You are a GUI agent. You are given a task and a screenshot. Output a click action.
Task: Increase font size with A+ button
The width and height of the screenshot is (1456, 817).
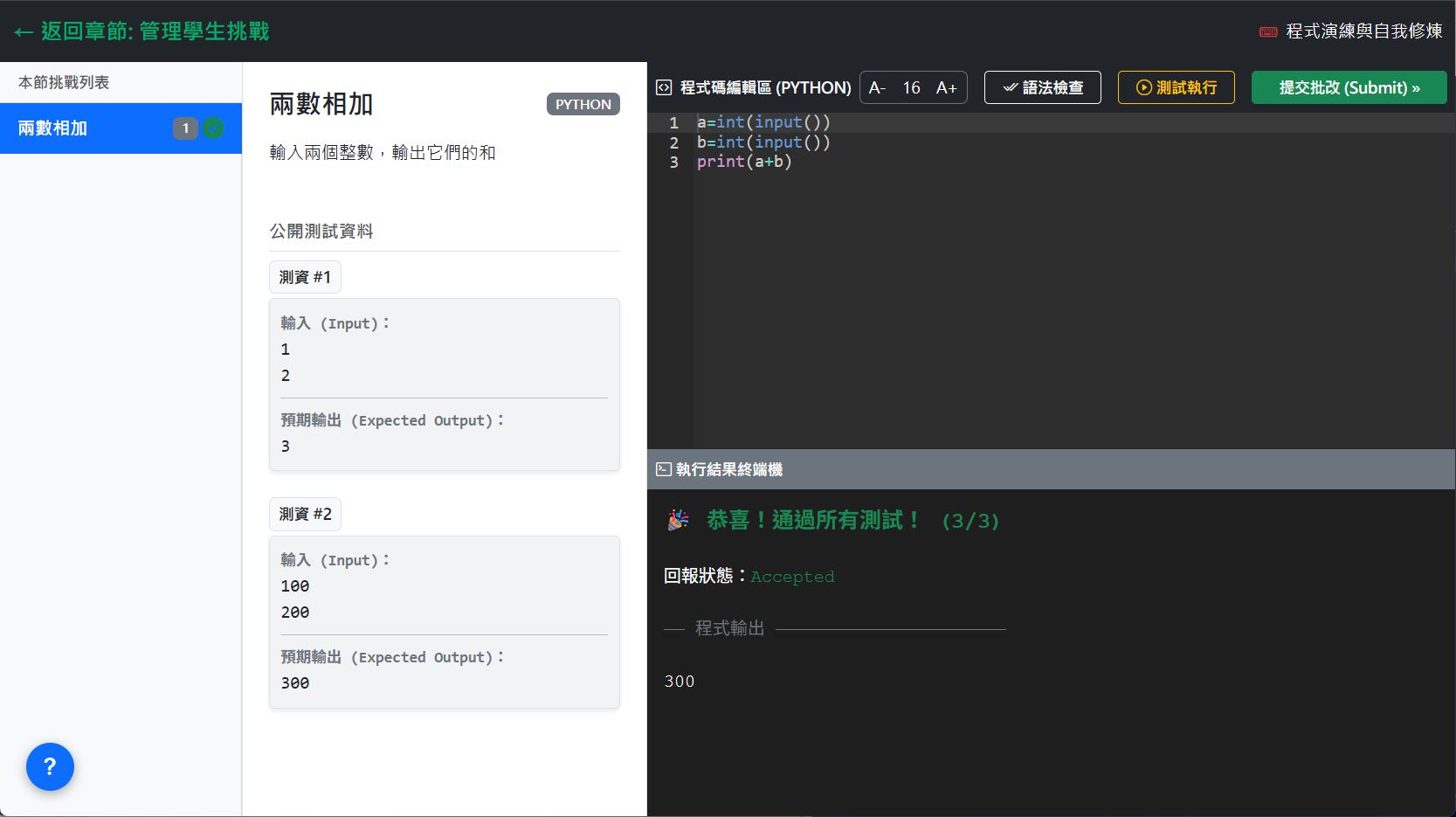(x=946, y=87)
